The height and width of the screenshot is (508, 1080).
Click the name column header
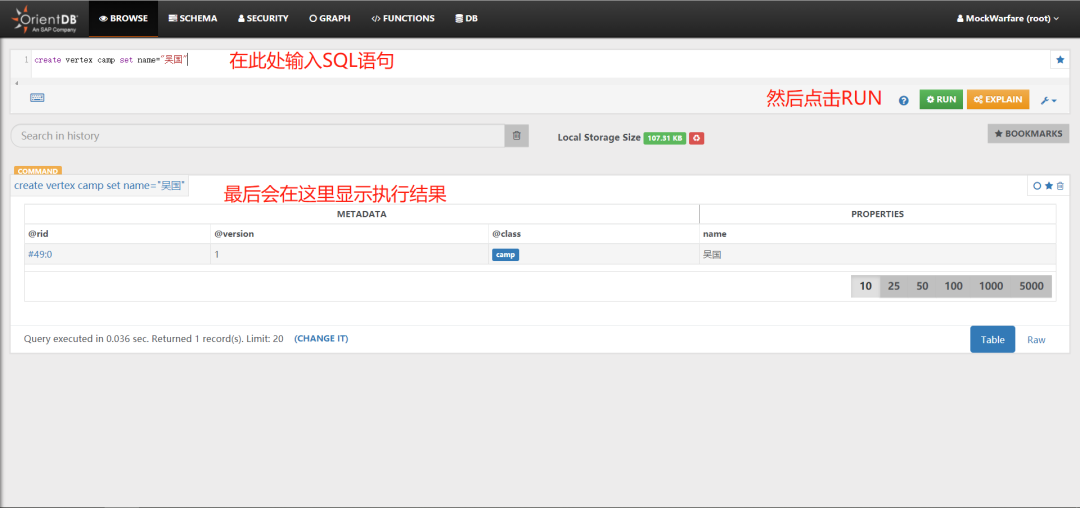(x=878, y=234)
